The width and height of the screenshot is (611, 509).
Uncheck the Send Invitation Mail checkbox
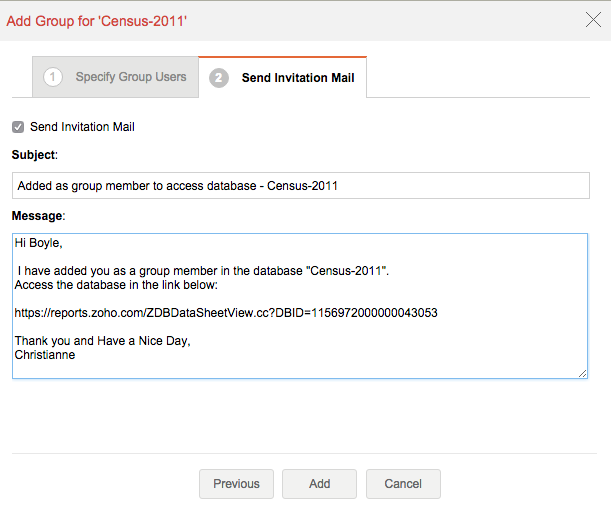18,127
